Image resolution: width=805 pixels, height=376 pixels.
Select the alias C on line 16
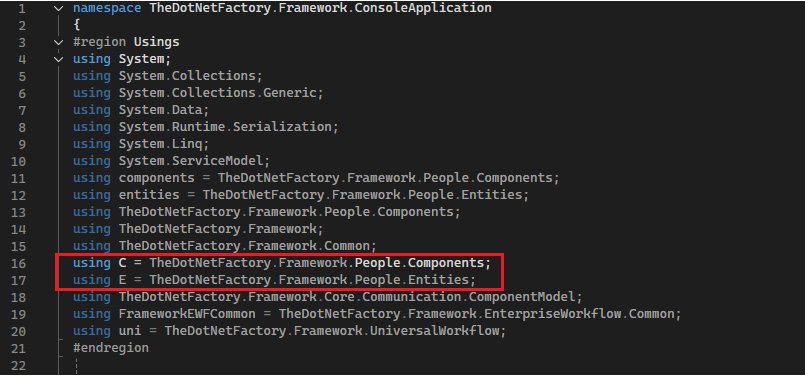click(x=122, y=264)
